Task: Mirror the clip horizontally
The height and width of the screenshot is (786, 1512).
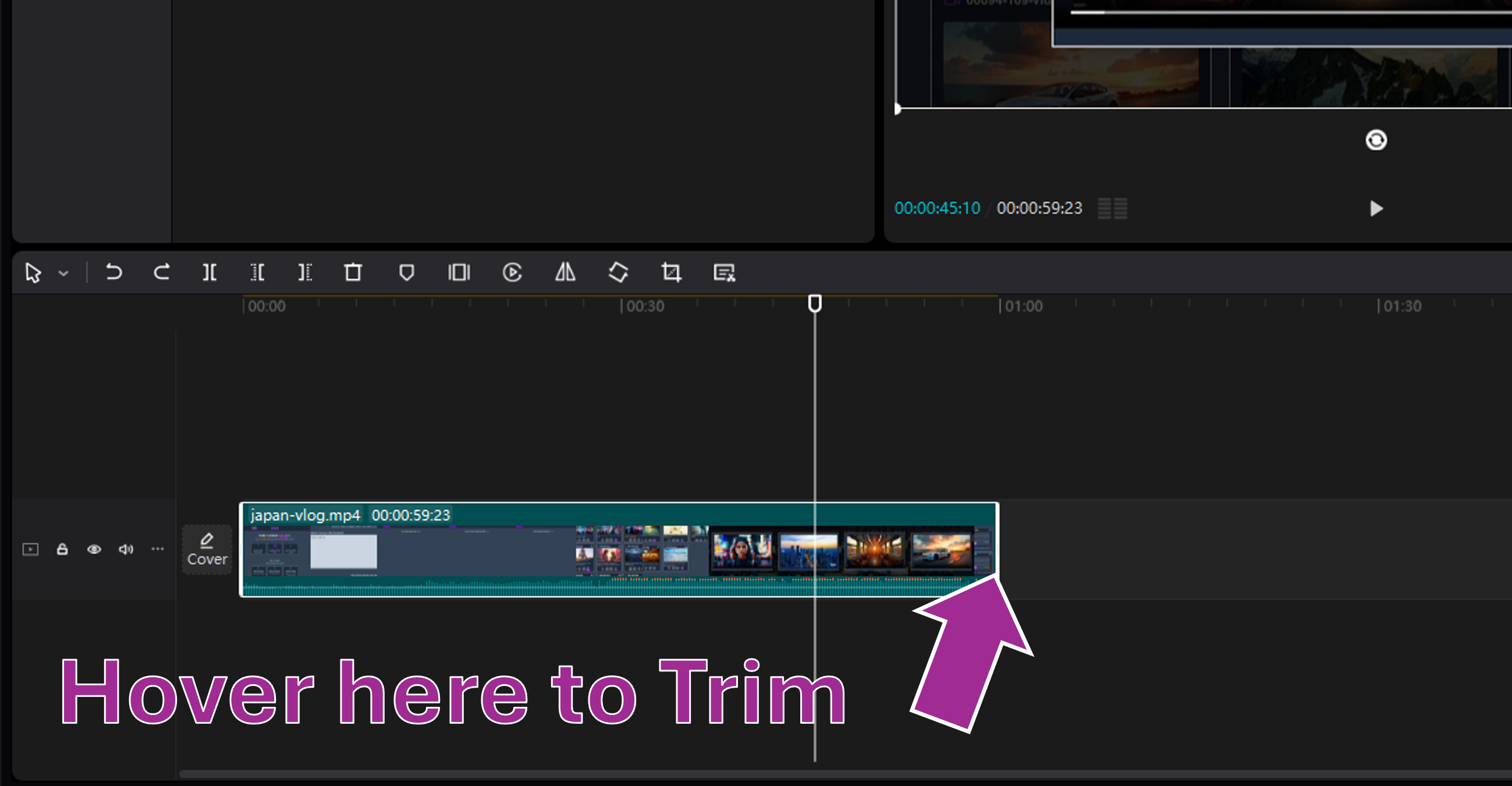Action: click(565, 272)
